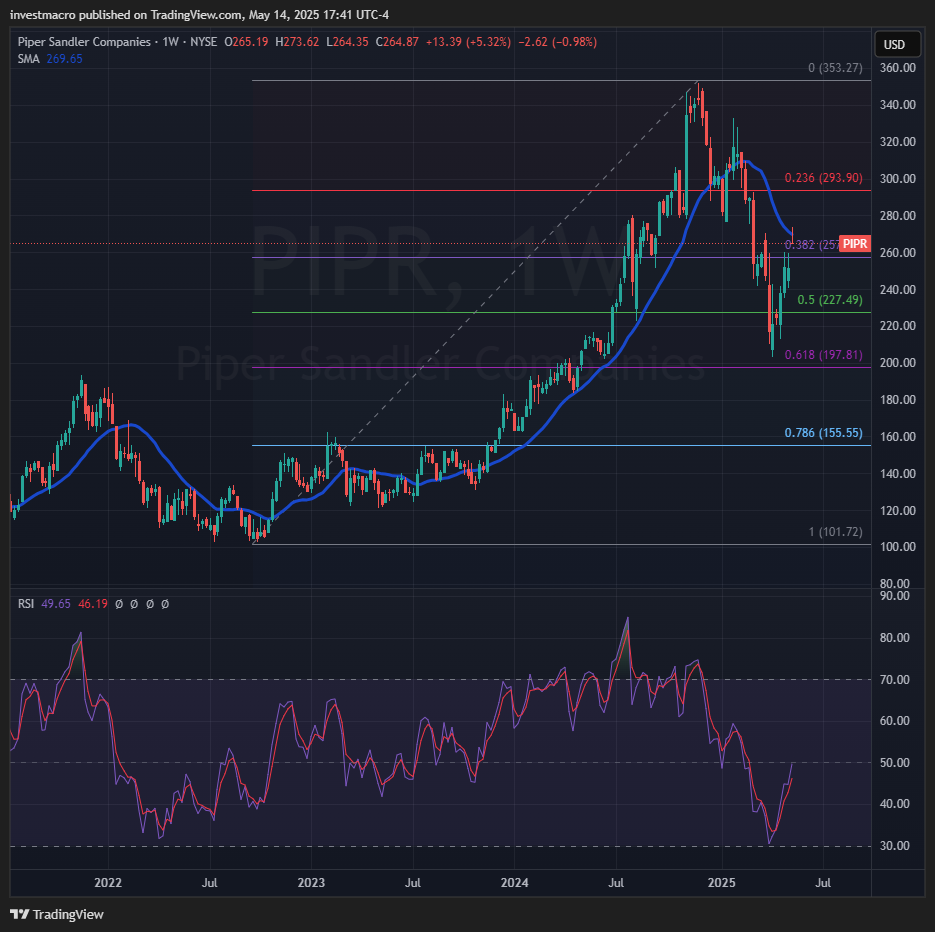Click the RSI indicator label

(26, 603)
